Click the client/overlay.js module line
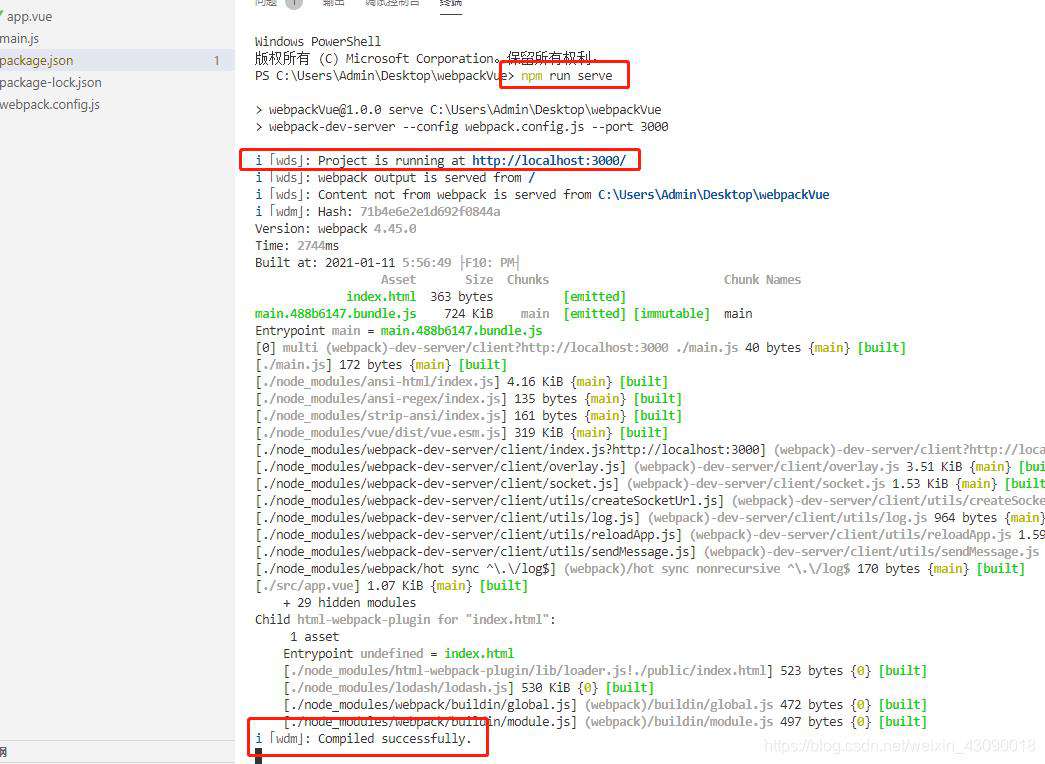This screenshot has height=764, width=1045. [x=650, y=467]
